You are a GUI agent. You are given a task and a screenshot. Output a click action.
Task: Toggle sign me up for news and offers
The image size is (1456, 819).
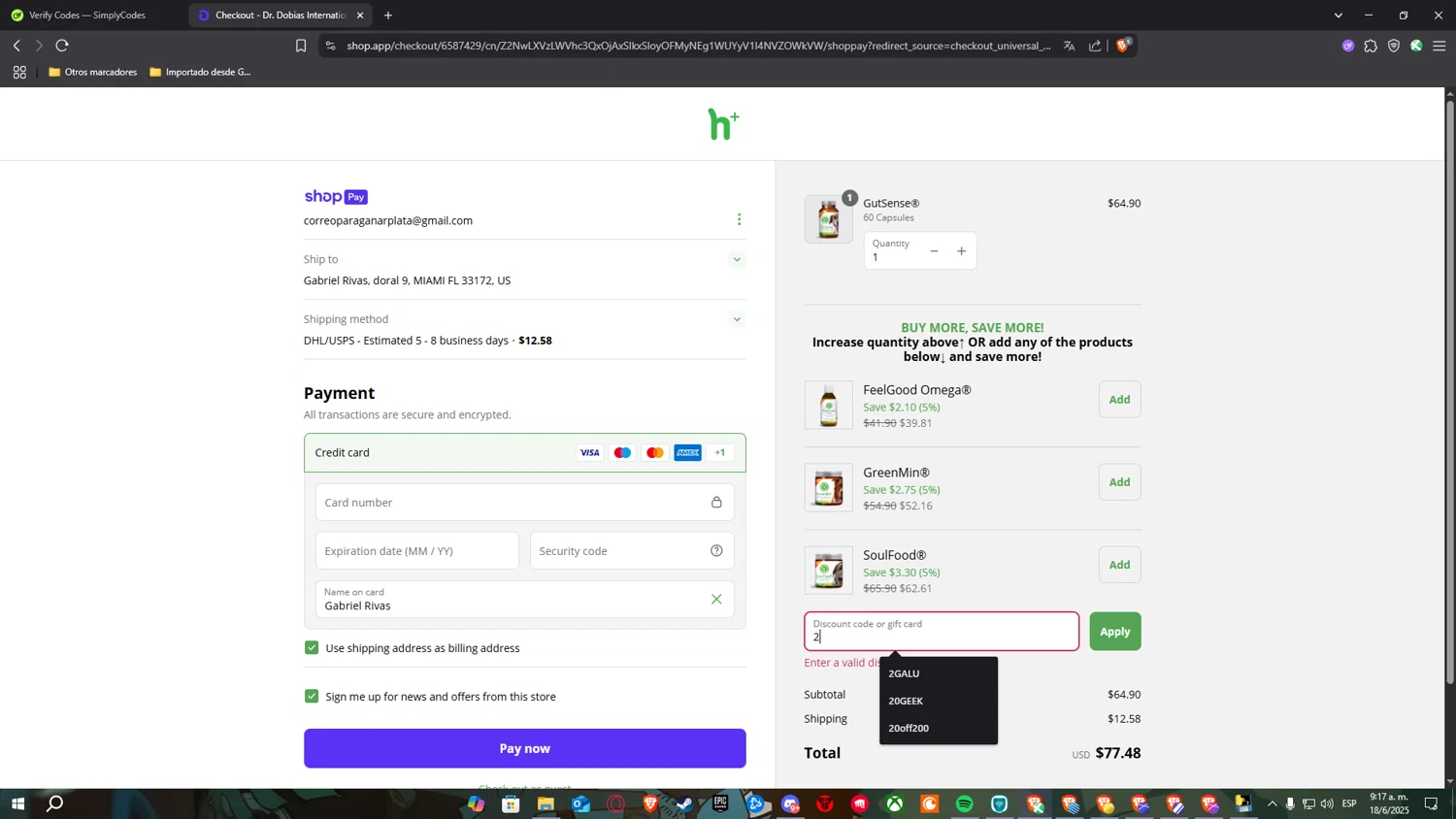click(x=312, y=697)
